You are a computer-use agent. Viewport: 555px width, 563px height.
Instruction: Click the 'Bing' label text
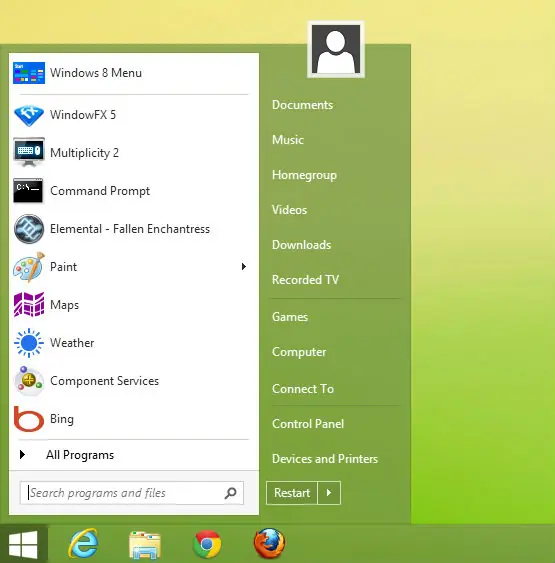point(62,419)
